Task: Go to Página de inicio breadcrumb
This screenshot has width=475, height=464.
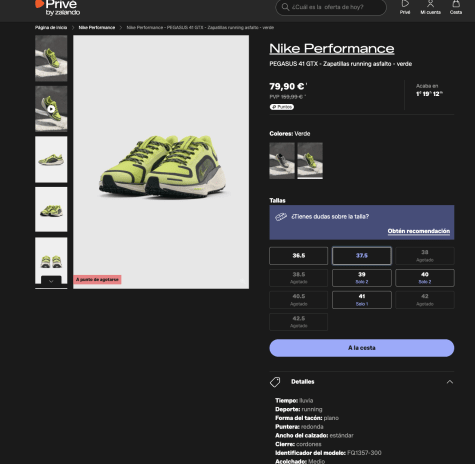Action: (x=51, y=28)
